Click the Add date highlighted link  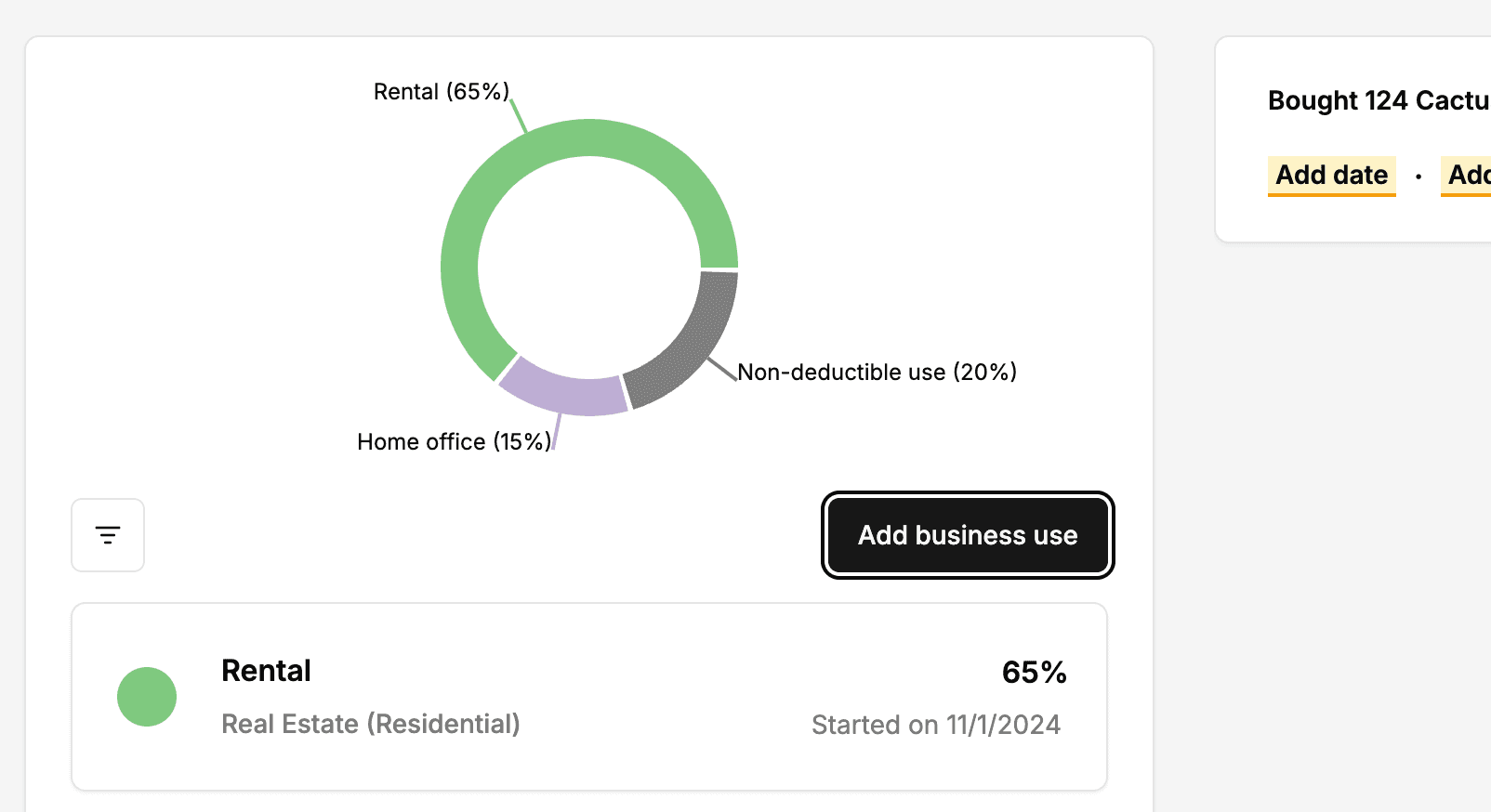point(1331,176)
